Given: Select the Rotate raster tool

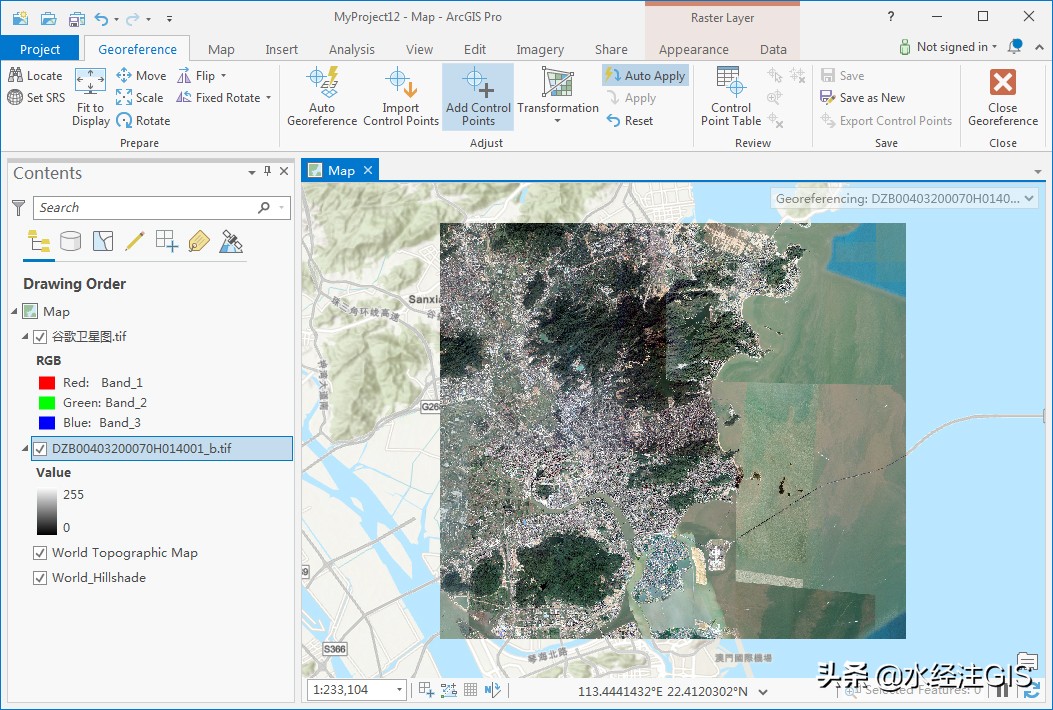Looking at the screenshot, I should pos(143,121).
